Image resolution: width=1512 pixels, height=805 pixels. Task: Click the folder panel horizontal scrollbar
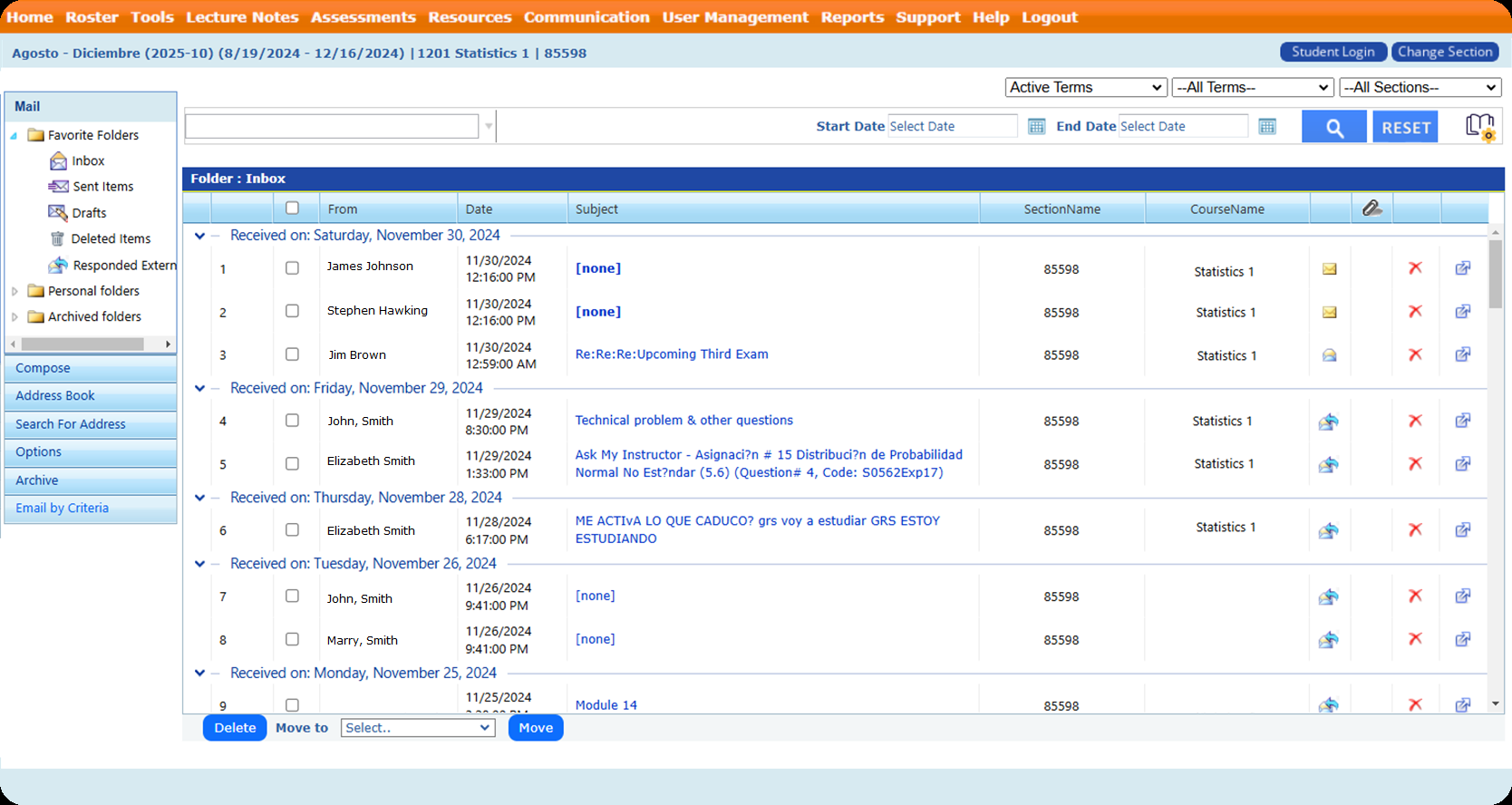click(82, 344)
